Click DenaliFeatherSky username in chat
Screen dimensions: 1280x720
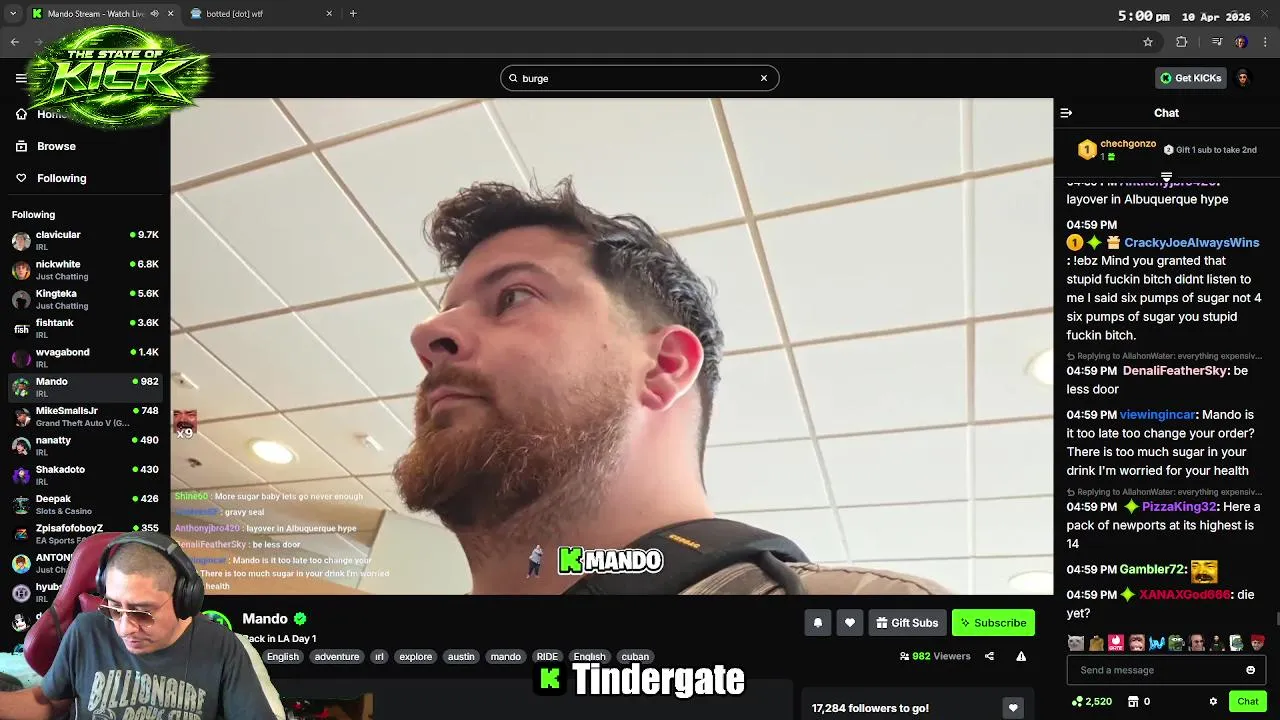(x=1175, y=371)
